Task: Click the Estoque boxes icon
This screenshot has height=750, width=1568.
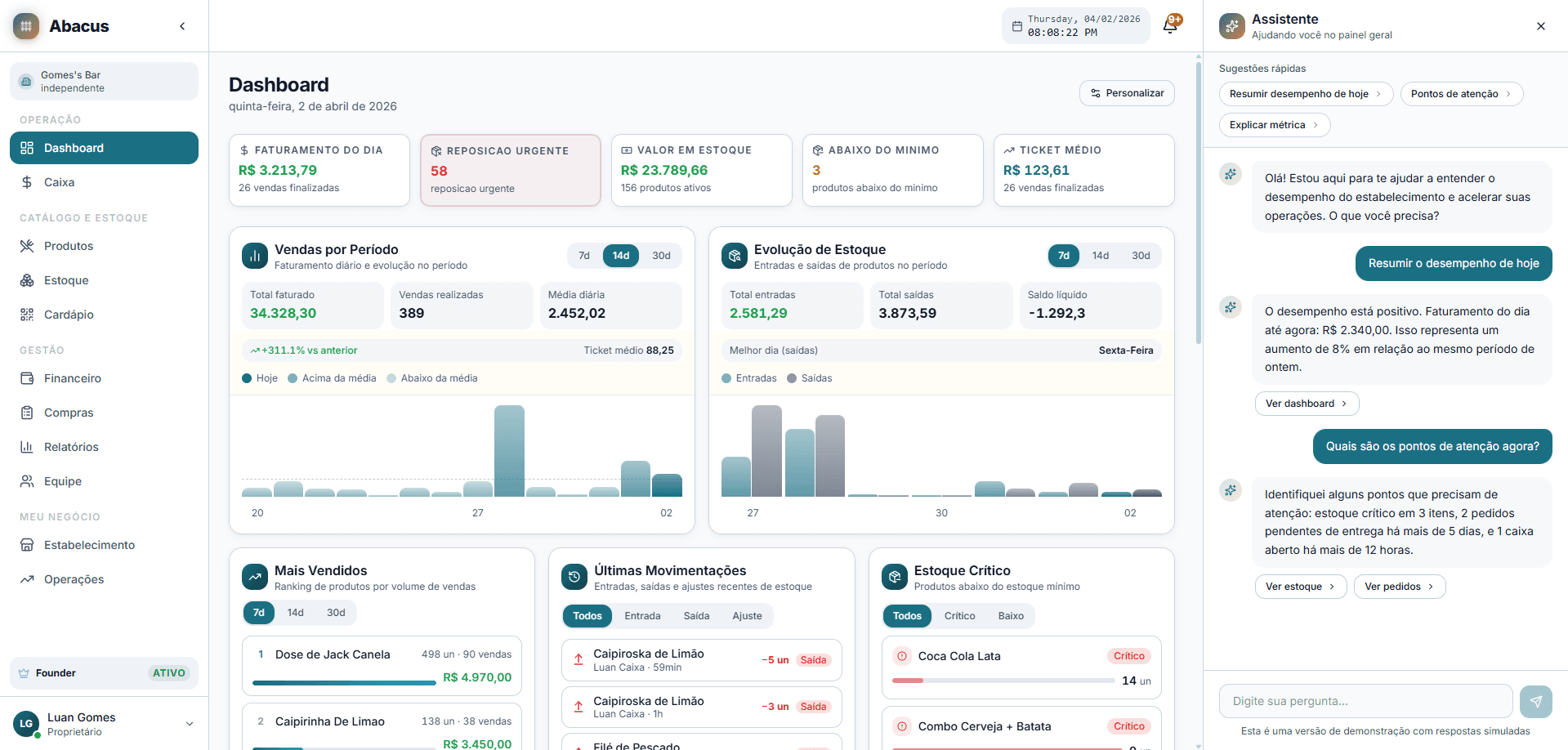Action: [27, 280]
